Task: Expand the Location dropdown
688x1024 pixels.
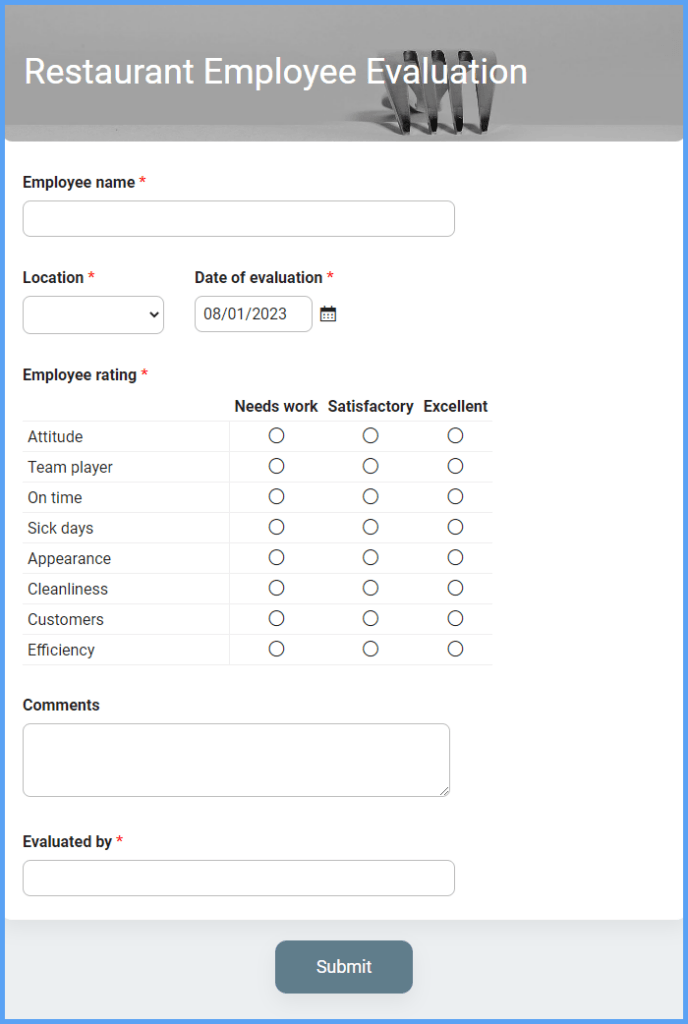Action: tap(93, 315)
